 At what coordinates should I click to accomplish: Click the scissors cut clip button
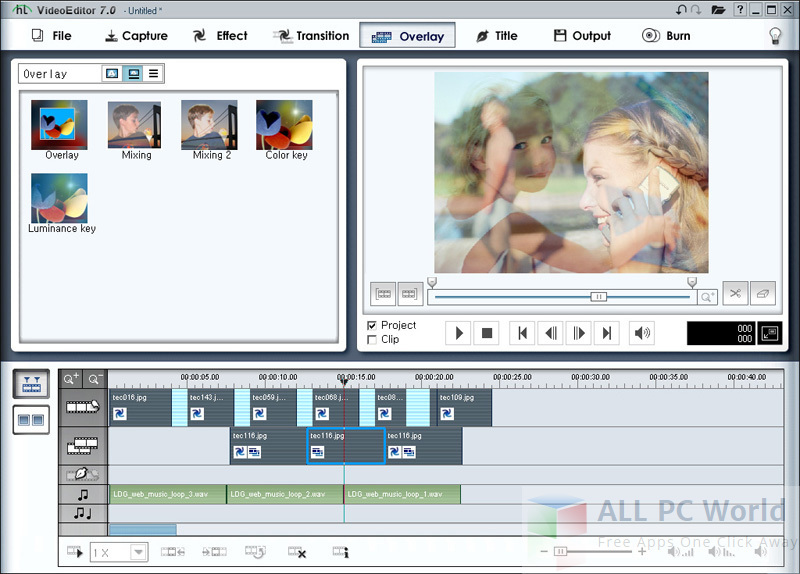coord(735,293)
